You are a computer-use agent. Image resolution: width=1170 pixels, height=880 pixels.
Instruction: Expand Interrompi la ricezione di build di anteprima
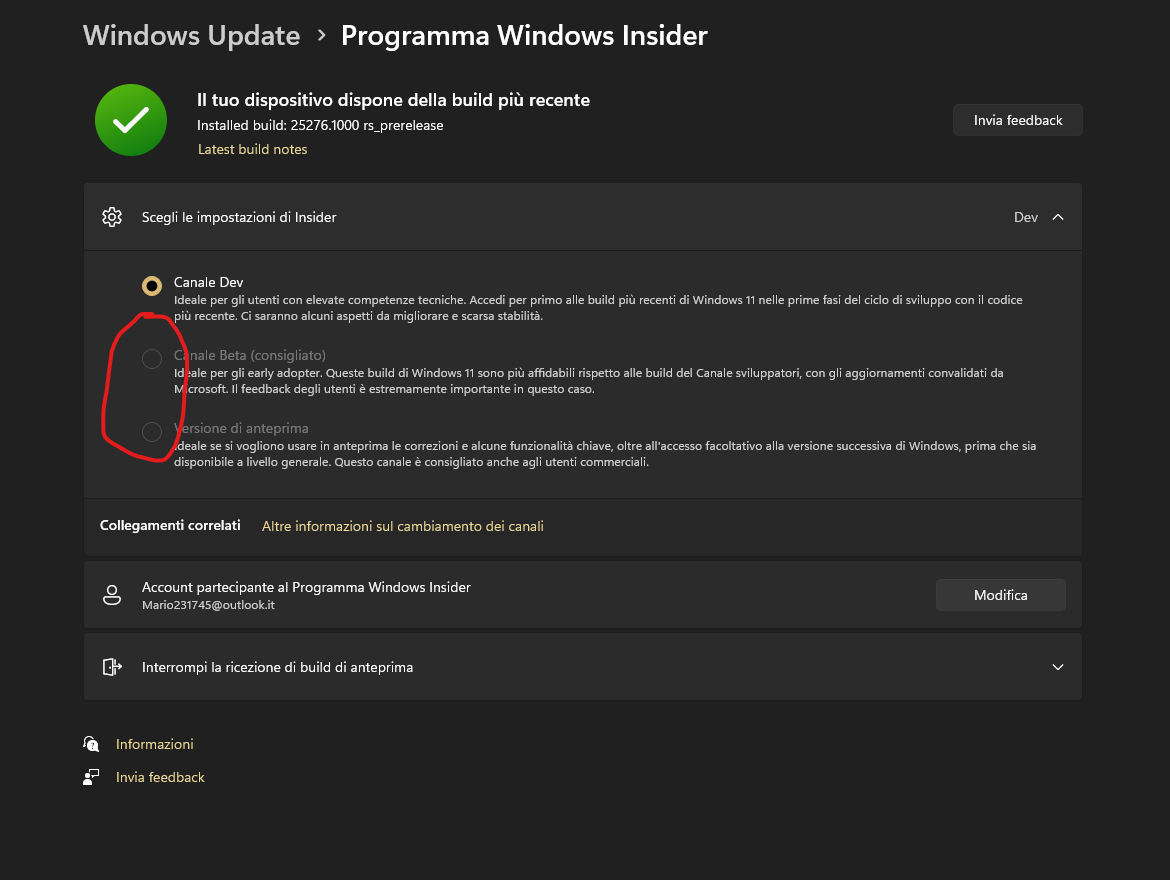click(1057, 666)
